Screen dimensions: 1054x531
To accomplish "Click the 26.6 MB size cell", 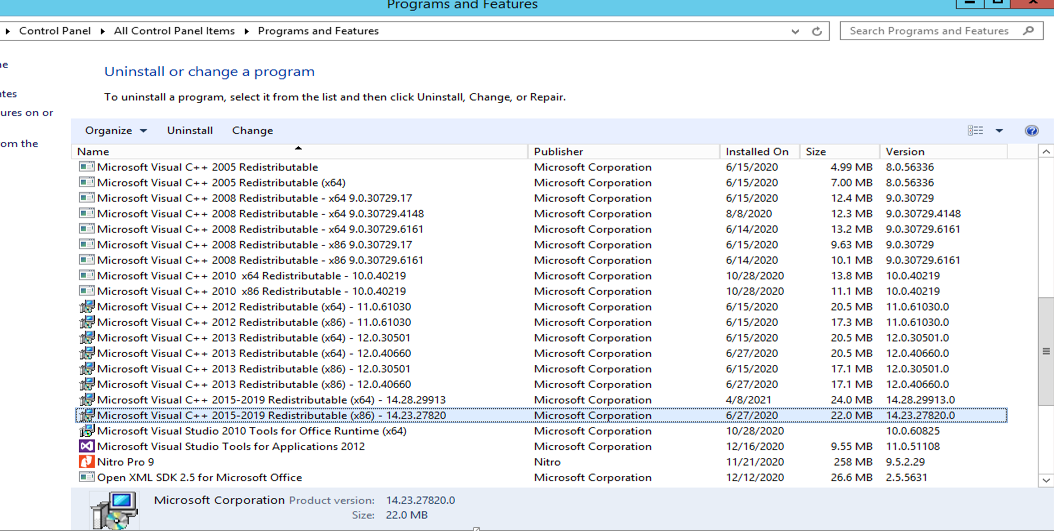I will click(x=851, y=477).
